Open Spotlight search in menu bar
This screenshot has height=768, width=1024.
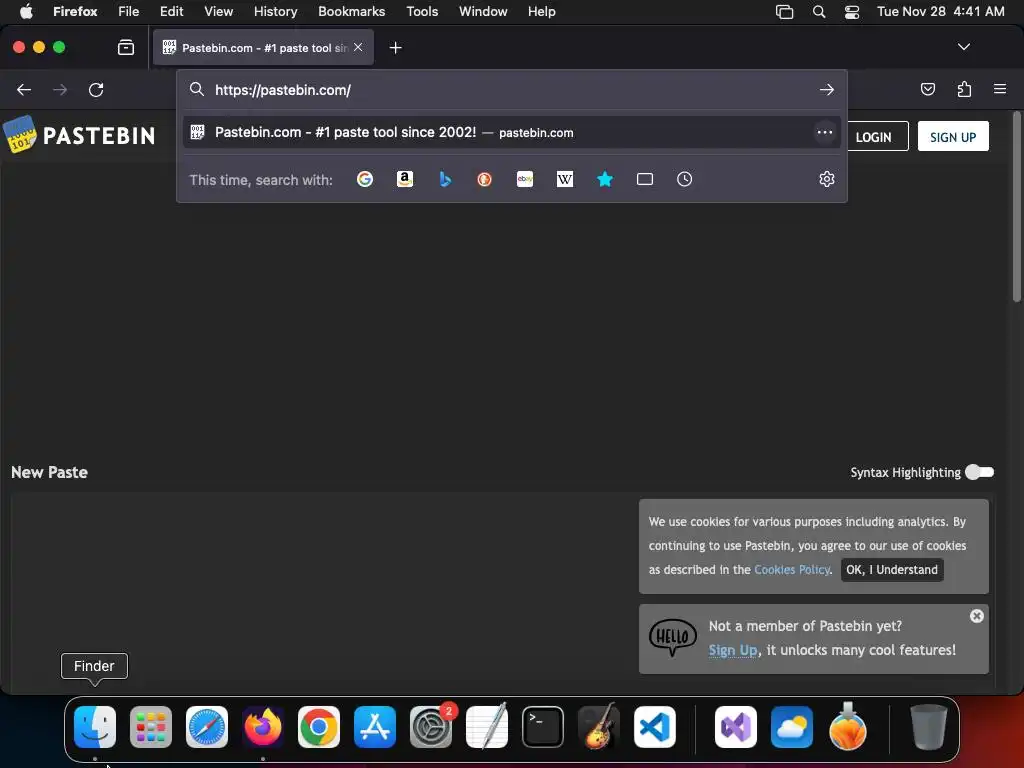(818, 11)
